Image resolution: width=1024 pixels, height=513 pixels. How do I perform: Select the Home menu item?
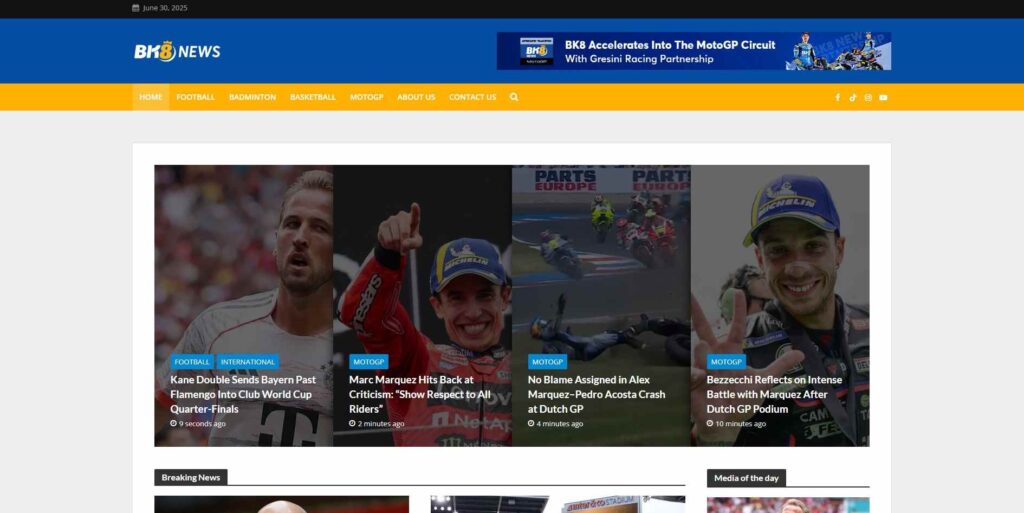[151, 97]
